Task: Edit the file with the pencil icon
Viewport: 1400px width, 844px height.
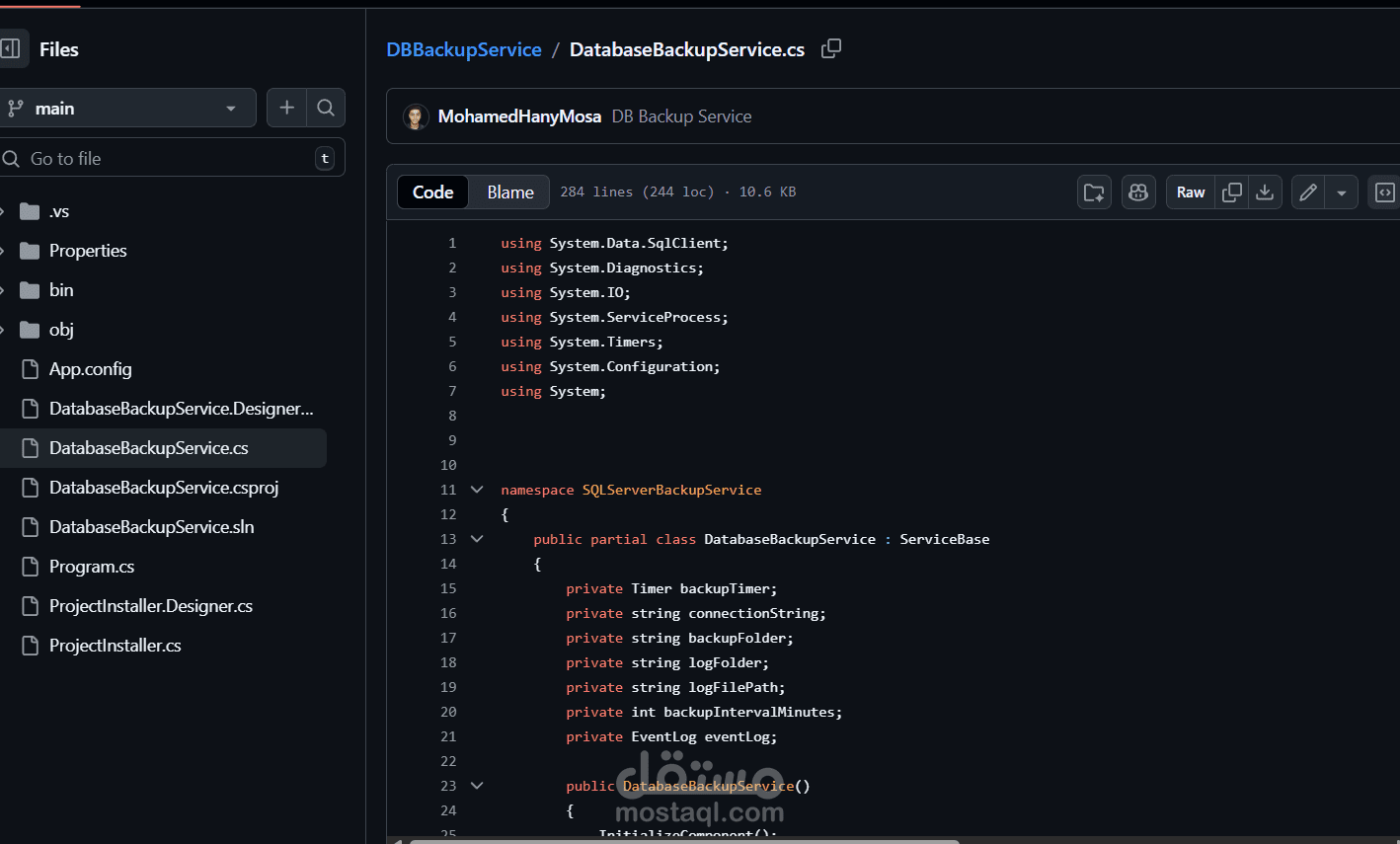Action: [1307, 192]
